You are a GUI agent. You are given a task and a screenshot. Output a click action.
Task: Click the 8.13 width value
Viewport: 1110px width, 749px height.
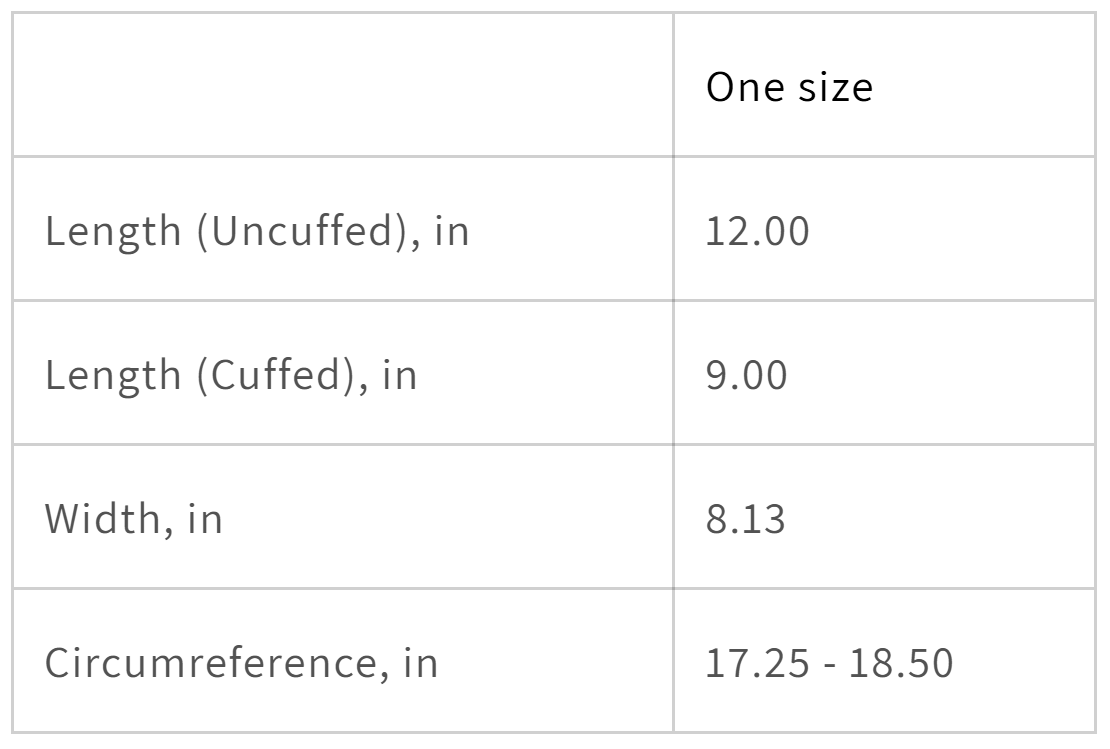[x=745, y=520]
